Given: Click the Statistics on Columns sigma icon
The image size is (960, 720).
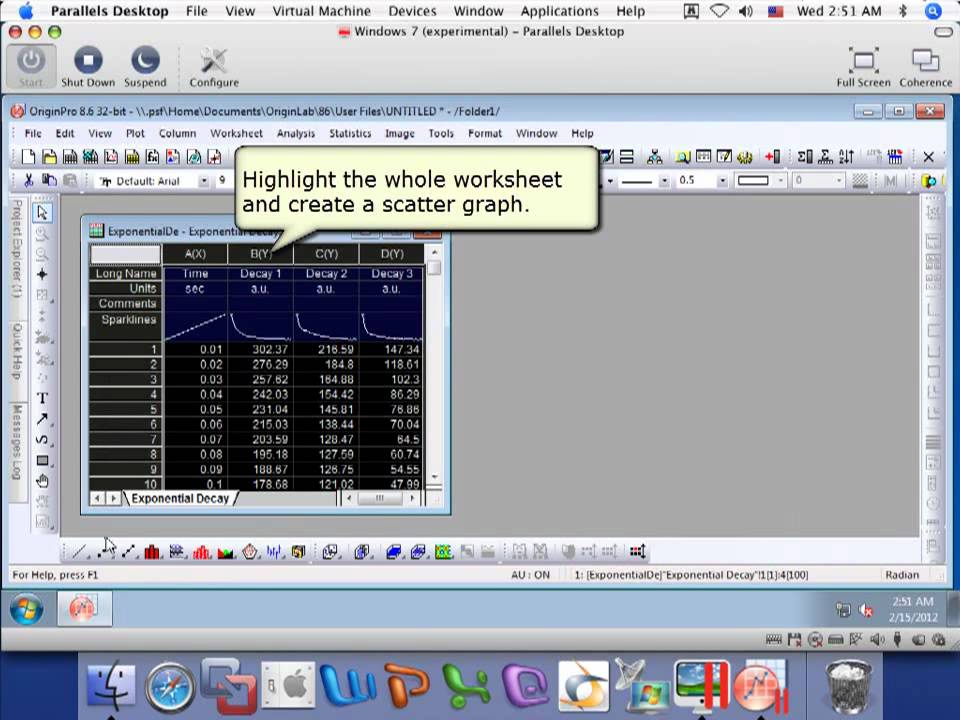Looking at the screenshot, I should click(804, 157).
